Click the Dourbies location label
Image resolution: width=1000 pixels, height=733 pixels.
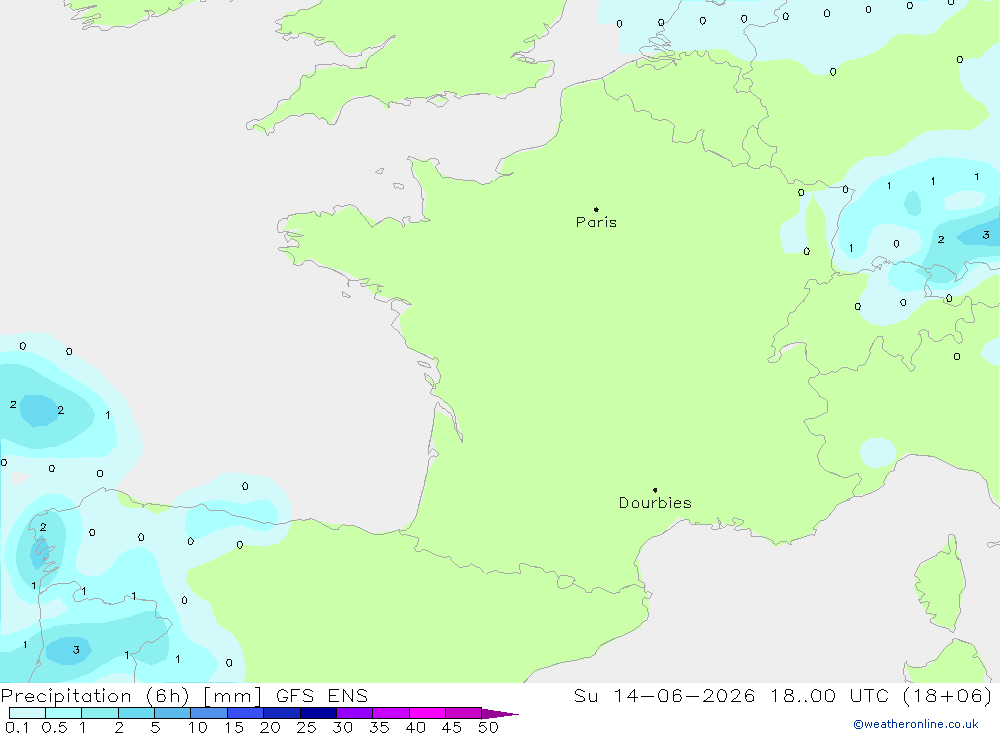coord(655,503)
